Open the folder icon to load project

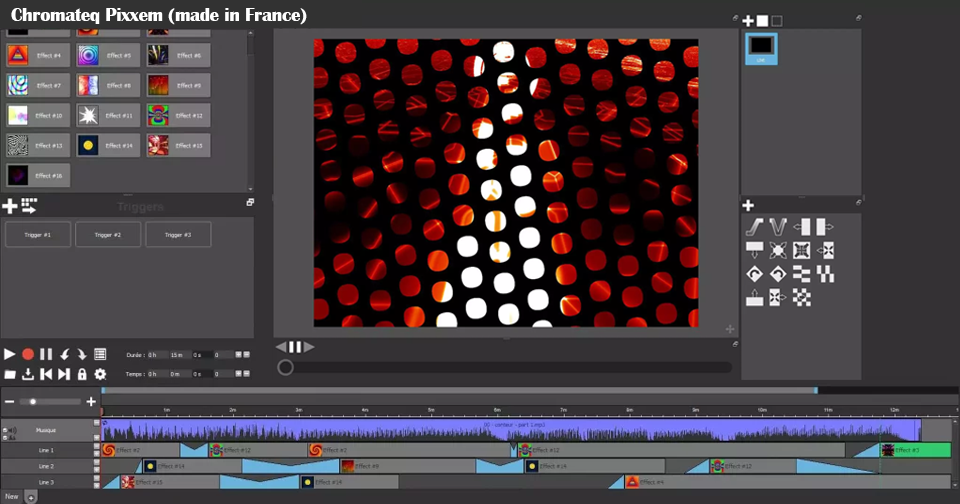10,374
